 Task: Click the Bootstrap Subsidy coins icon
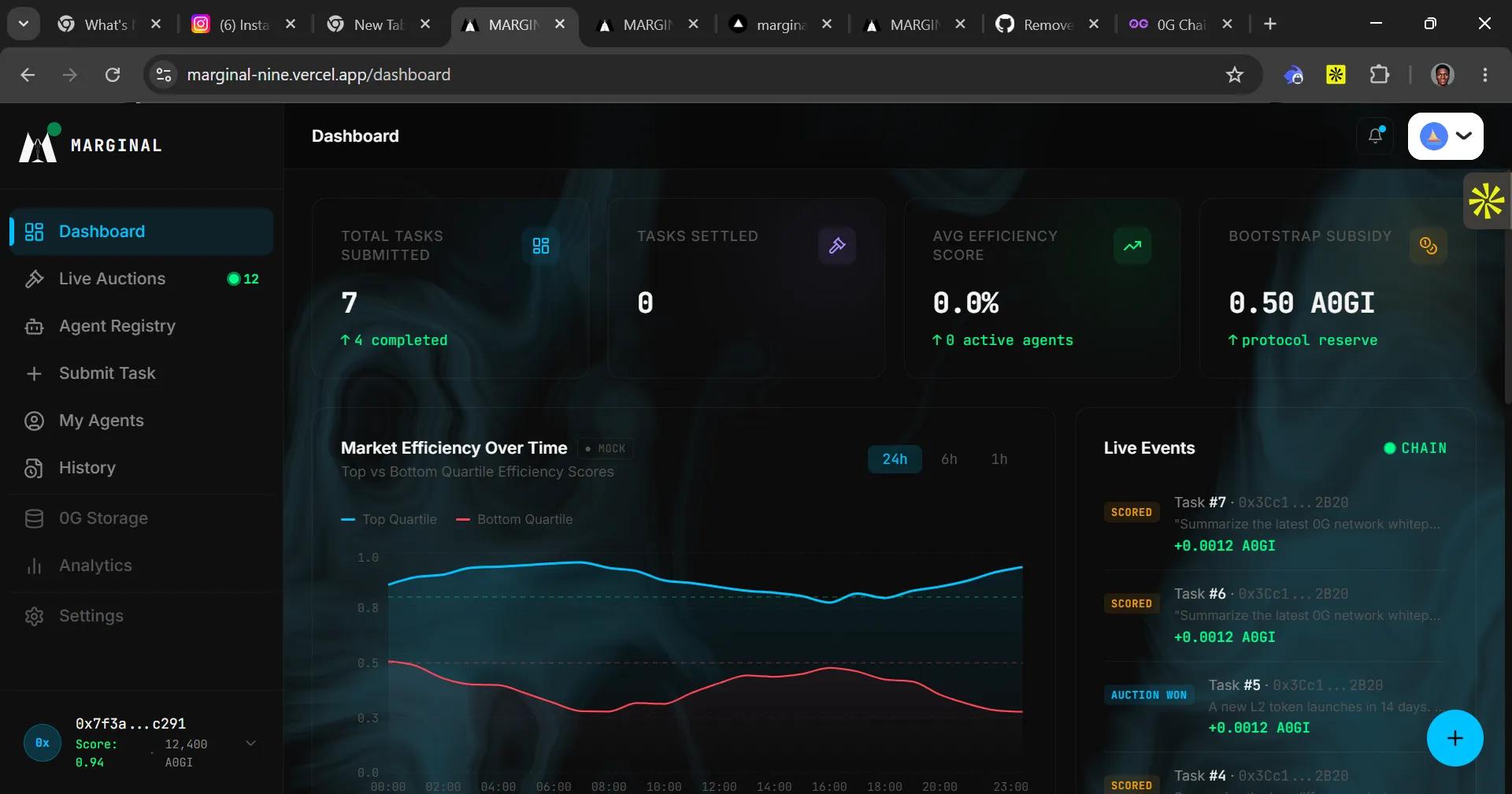pyautogui.click(x=1429, y=246)
